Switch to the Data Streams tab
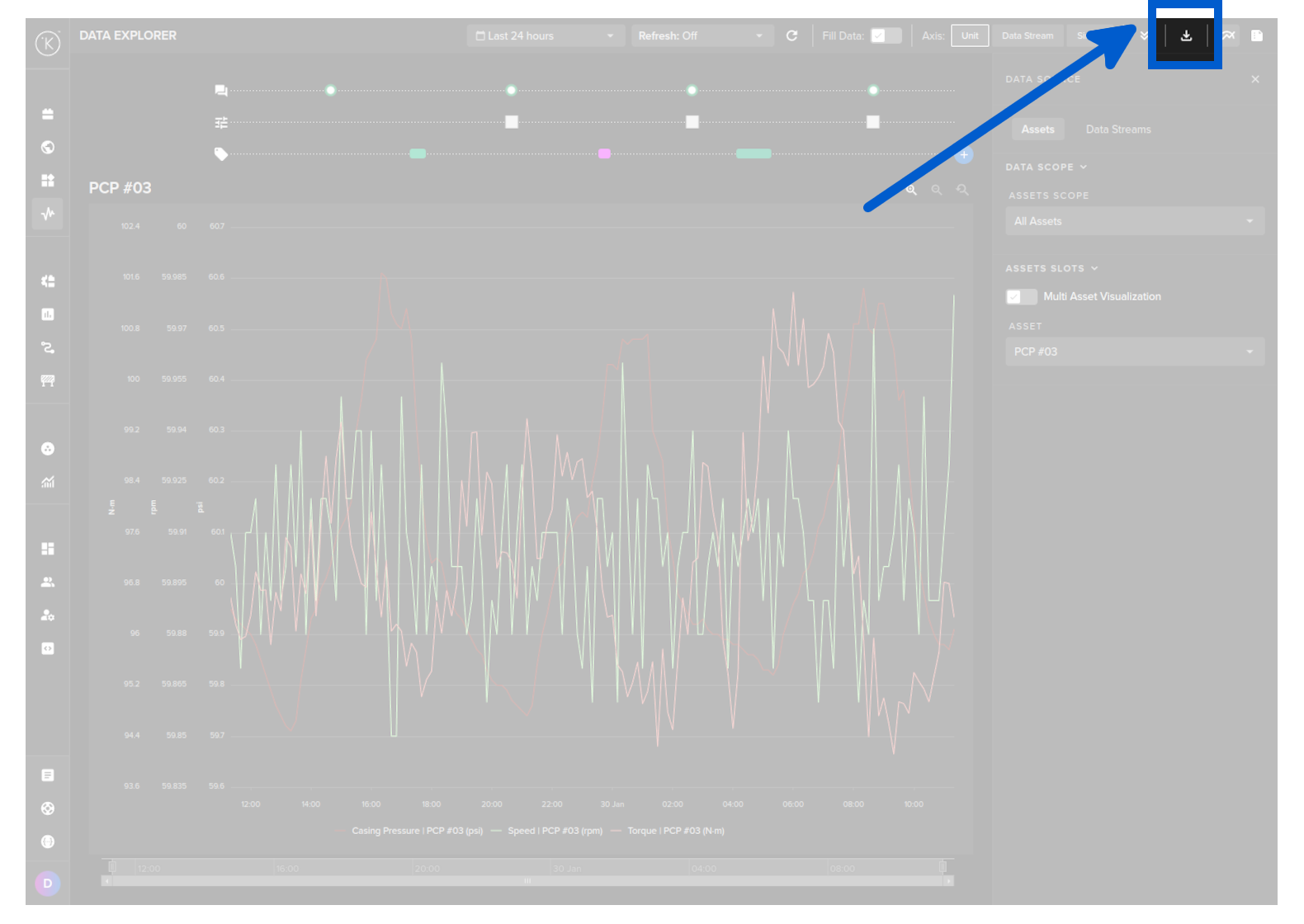Image resolution: width=1304 pixels, height=924 pixels. point(1117,130)
